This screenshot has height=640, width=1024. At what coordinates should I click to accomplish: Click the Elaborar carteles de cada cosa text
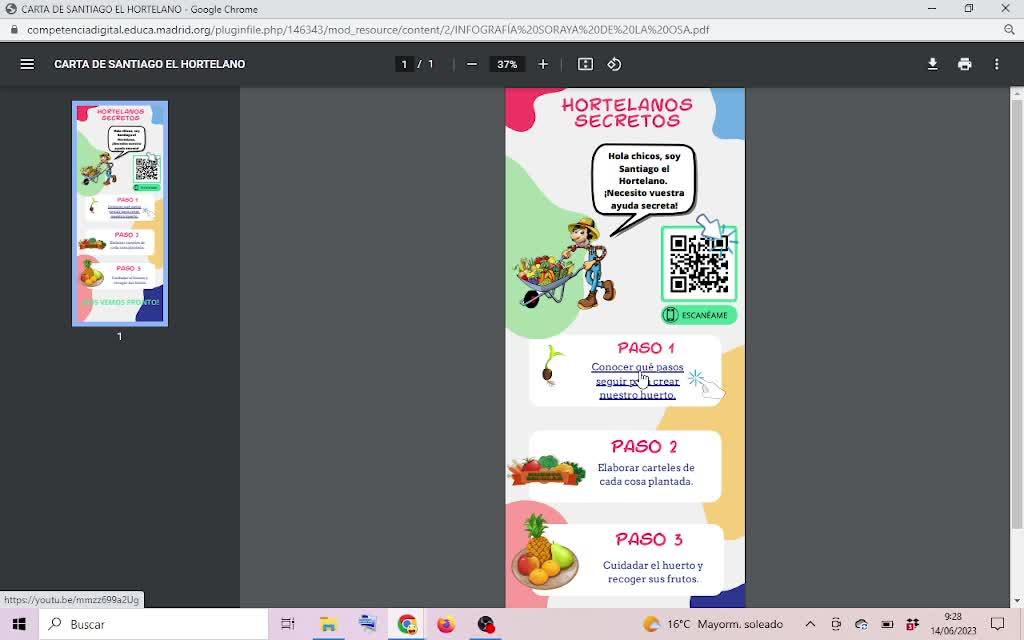[646, 475]
